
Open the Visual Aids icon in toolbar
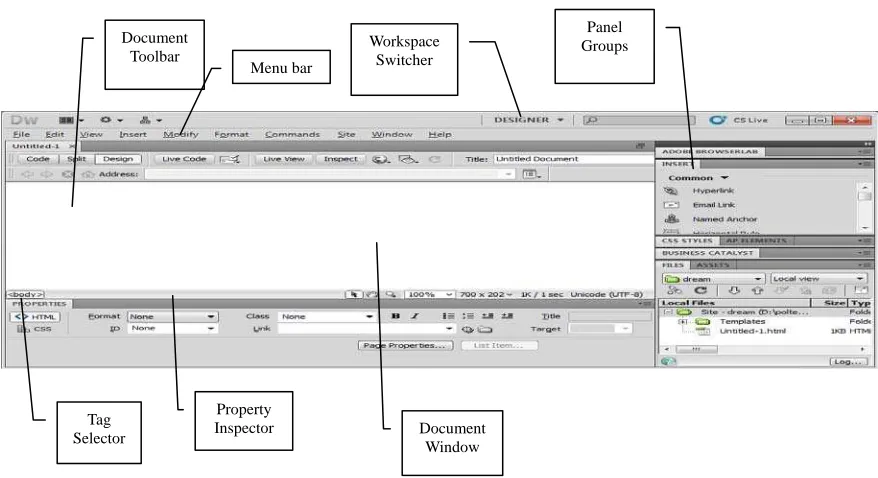tap(408, 160)
